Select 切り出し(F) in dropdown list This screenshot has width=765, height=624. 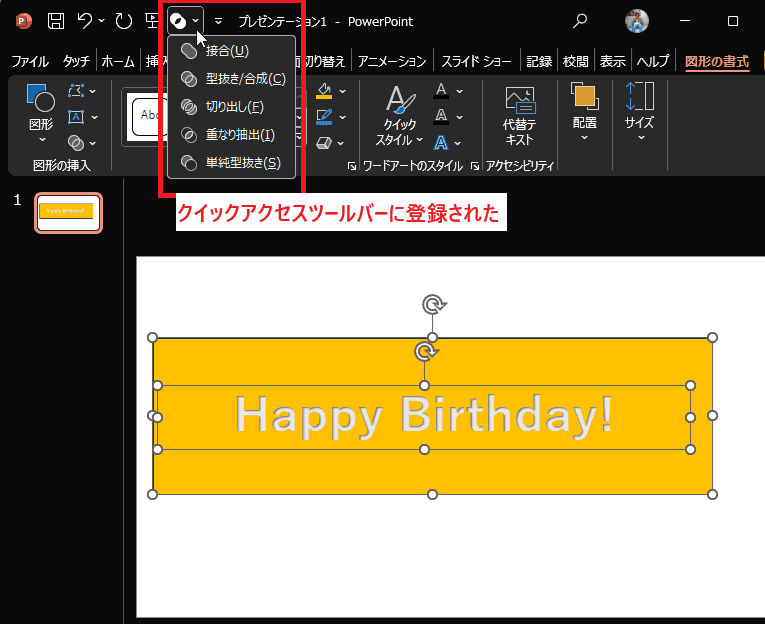click(234, 106)
